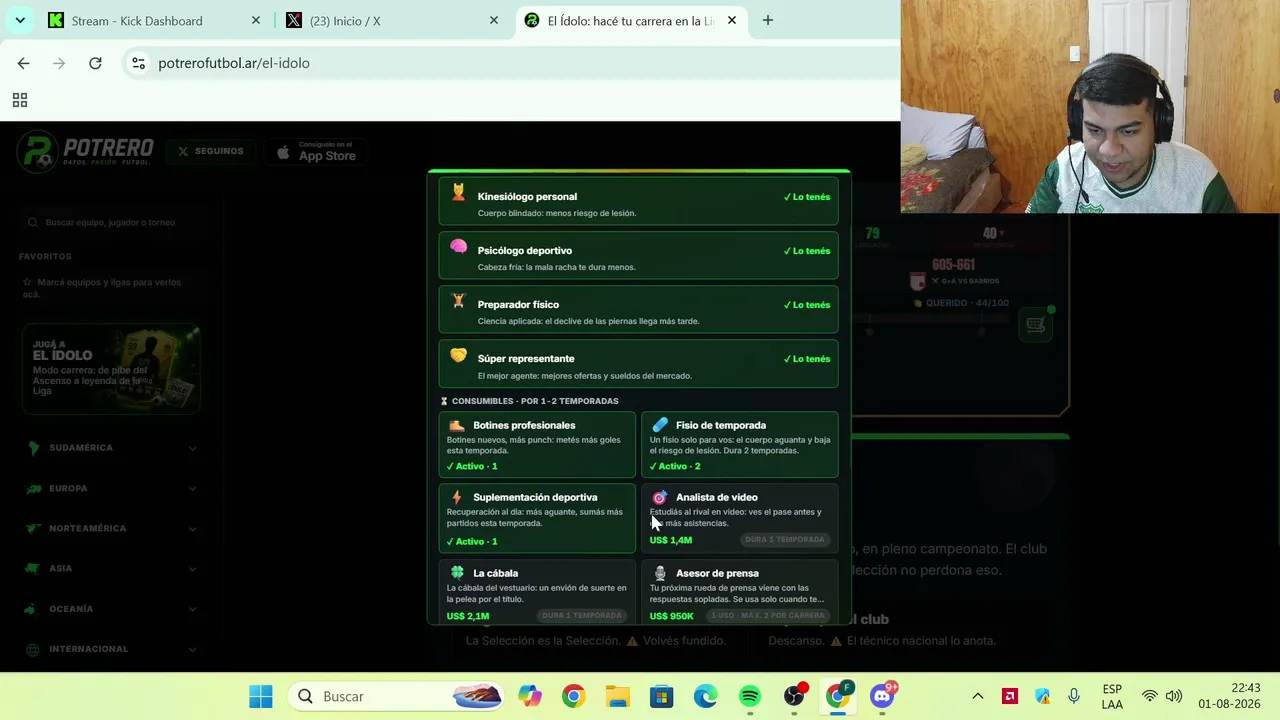Open Discord from the taskbar
Image resolution: width=1280 pixels, height=720 pixels.
pyautogui.click(x=882, y=696)
